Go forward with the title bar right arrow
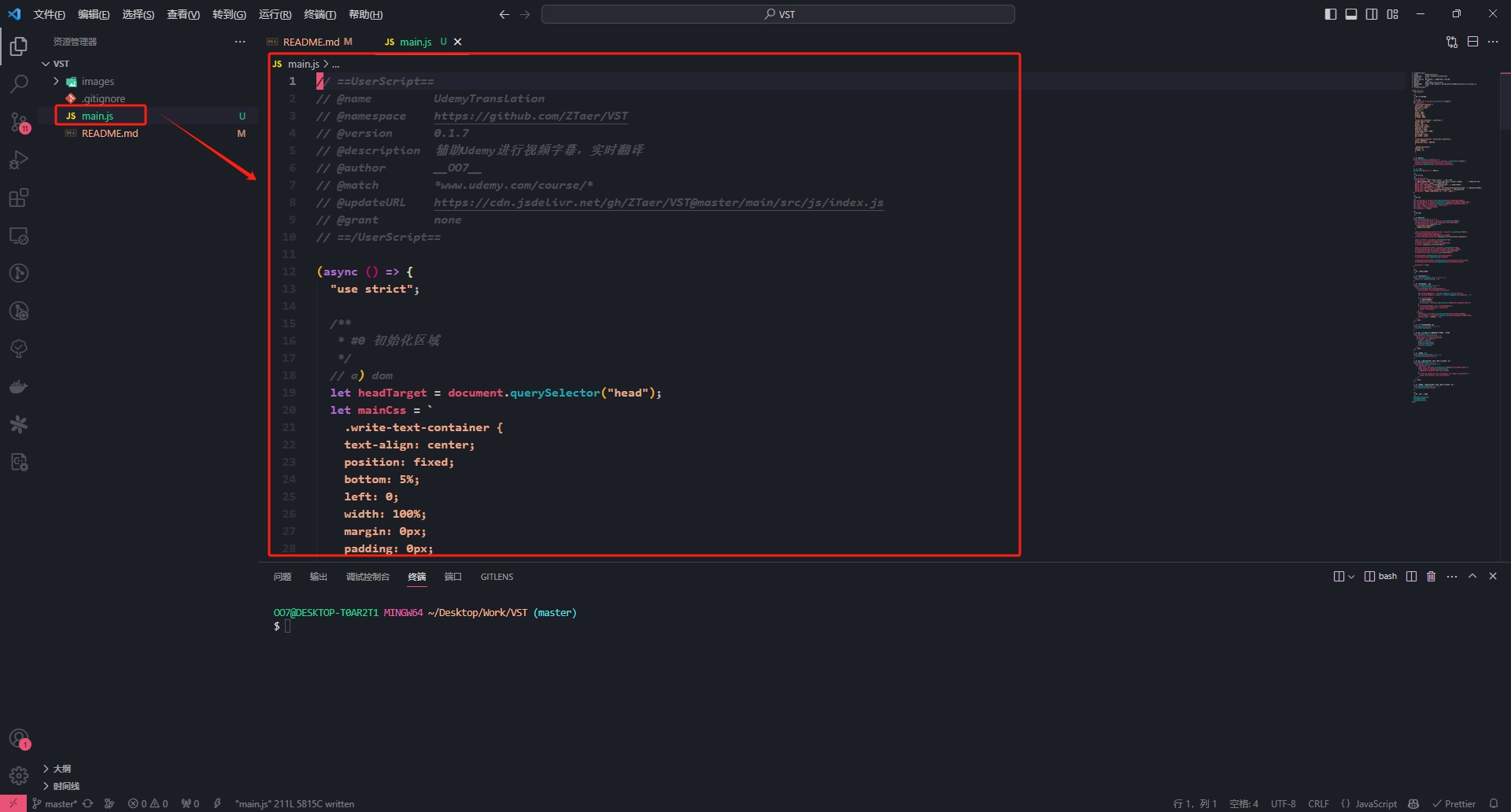Image resolution: width=1511 pixels, height=812 pixels. pyautogui.click(x=525, y=14)
